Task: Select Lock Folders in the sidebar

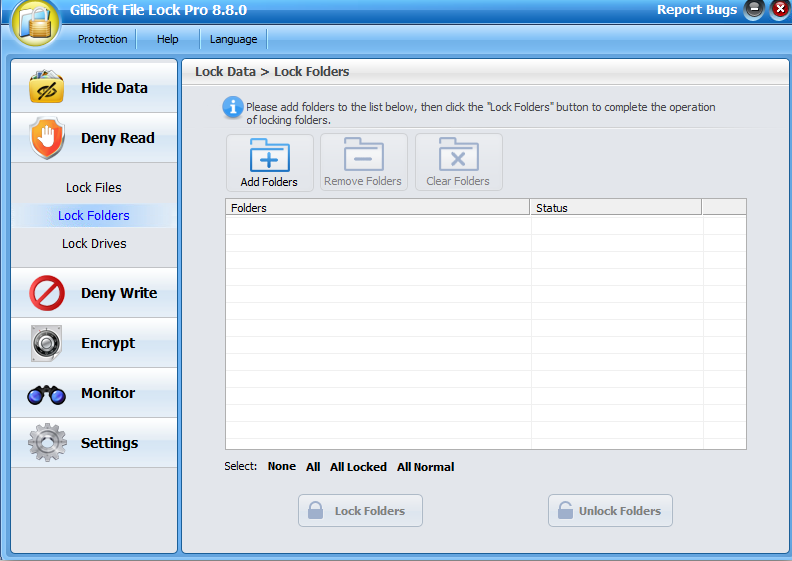Action: click(x=94, y=216)
